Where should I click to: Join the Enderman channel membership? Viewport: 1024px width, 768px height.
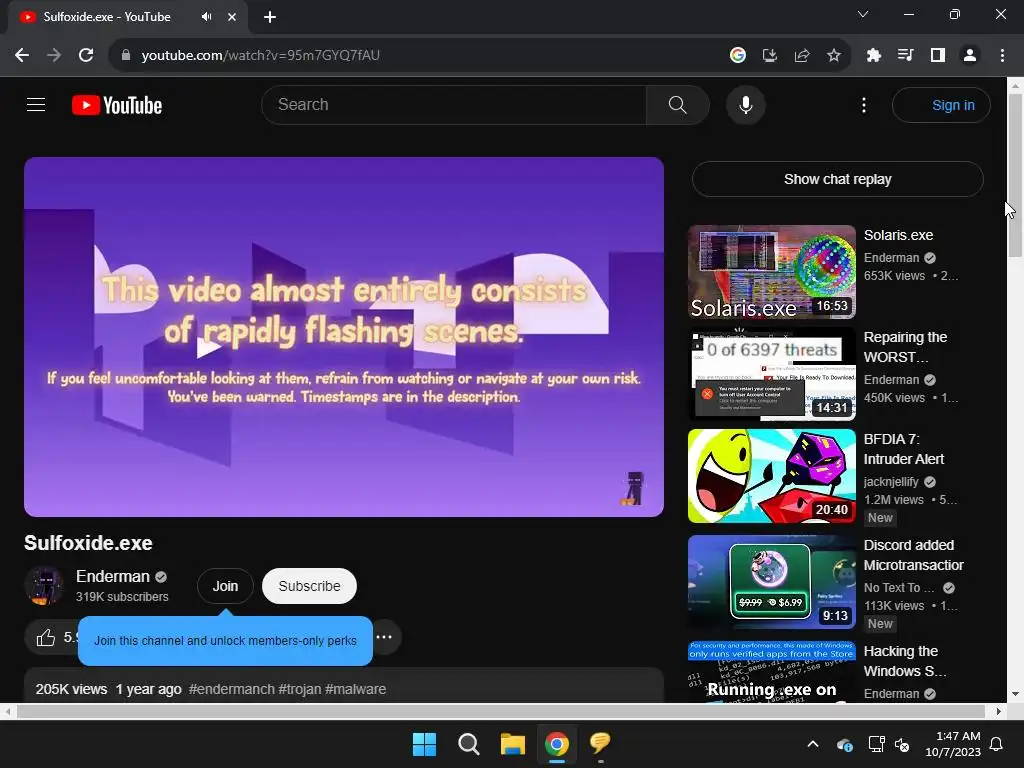[x=225, y=586]
